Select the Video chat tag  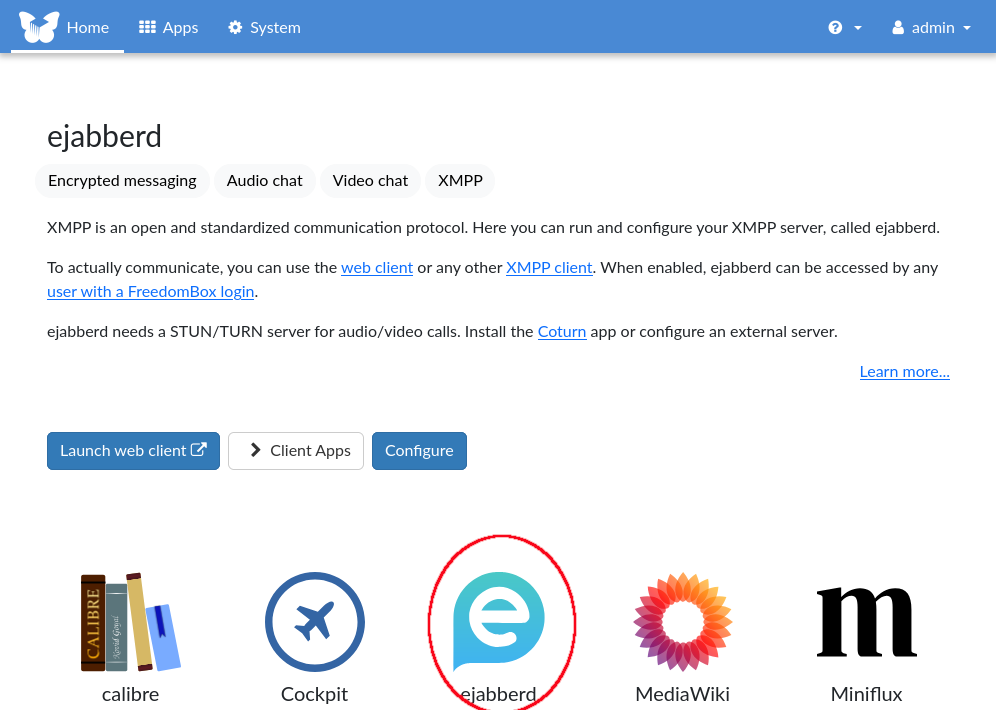click(x=370, y=181)
